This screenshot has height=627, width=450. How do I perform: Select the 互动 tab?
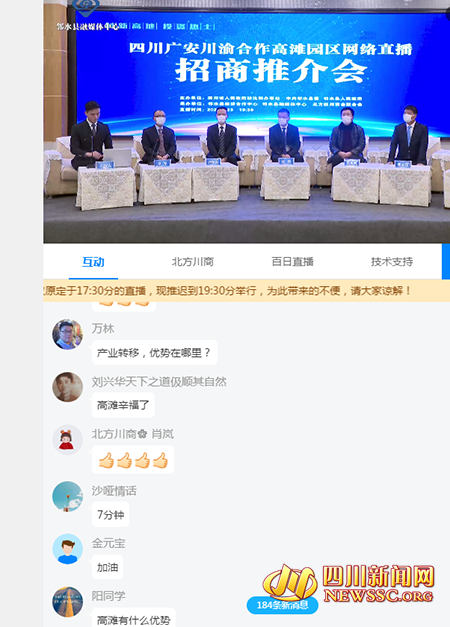[x=93, y=262]
